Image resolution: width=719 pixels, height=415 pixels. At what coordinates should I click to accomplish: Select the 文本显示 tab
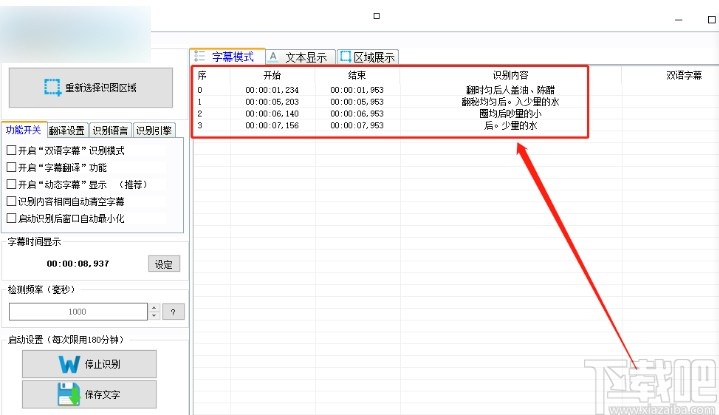pos(300,57)
